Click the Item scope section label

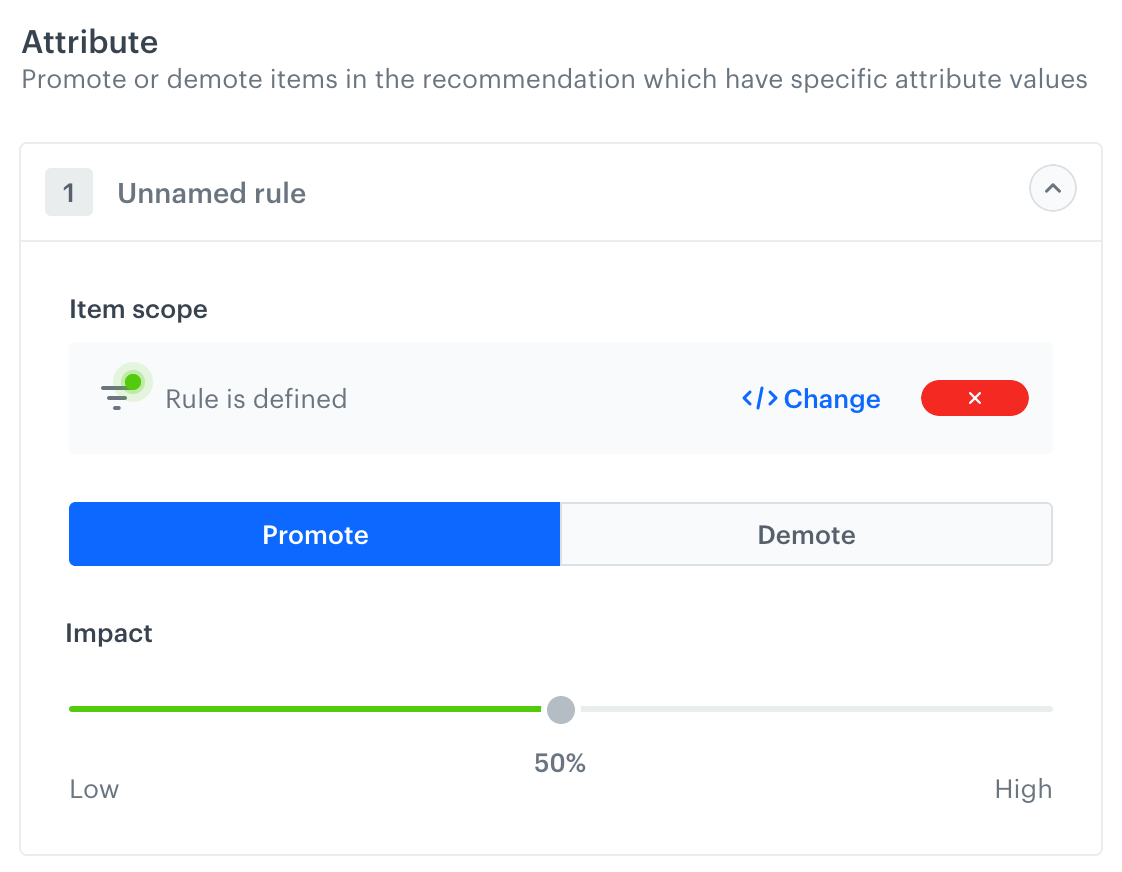tap(139, 309)
